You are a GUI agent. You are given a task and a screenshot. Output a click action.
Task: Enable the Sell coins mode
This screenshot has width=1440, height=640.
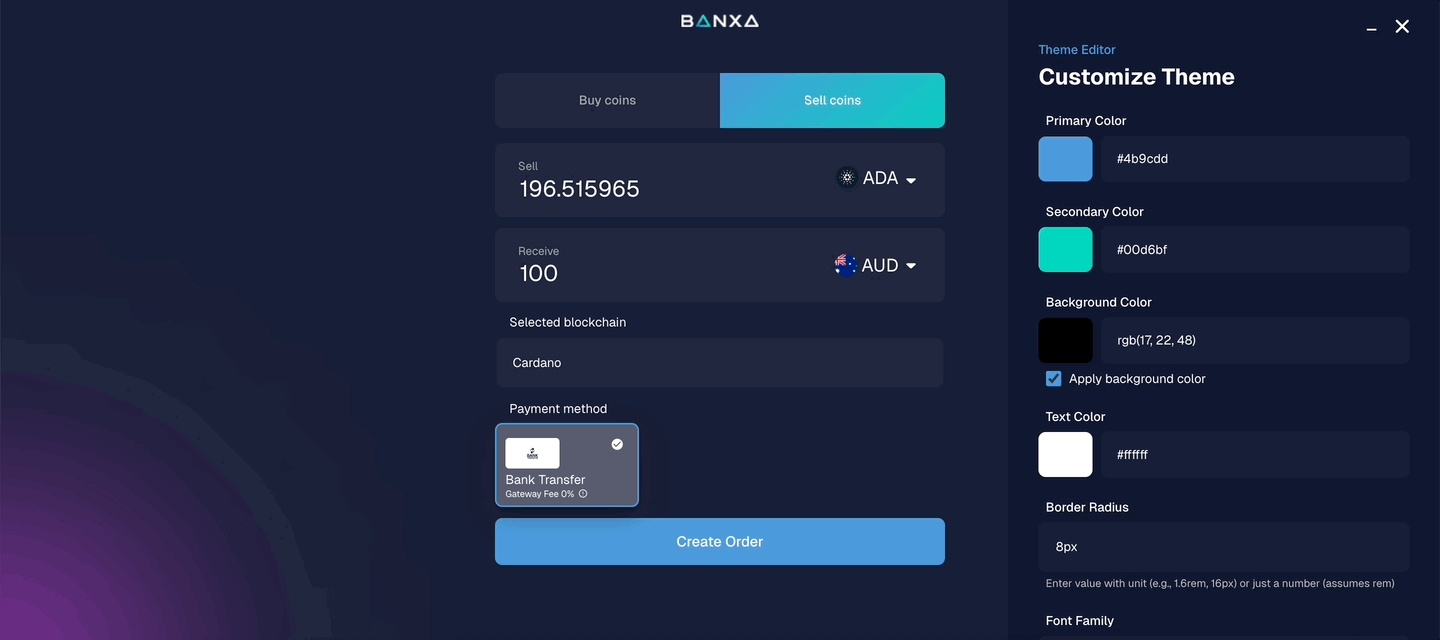(832, 100)
